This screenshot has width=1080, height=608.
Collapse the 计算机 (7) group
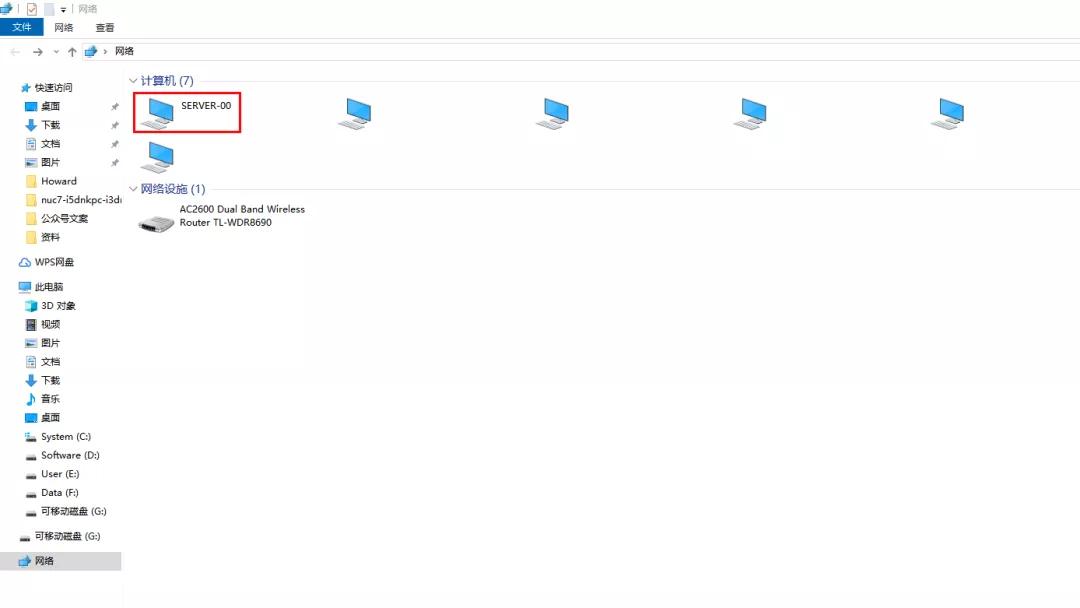pyautogui.click(x=133, y=81)
